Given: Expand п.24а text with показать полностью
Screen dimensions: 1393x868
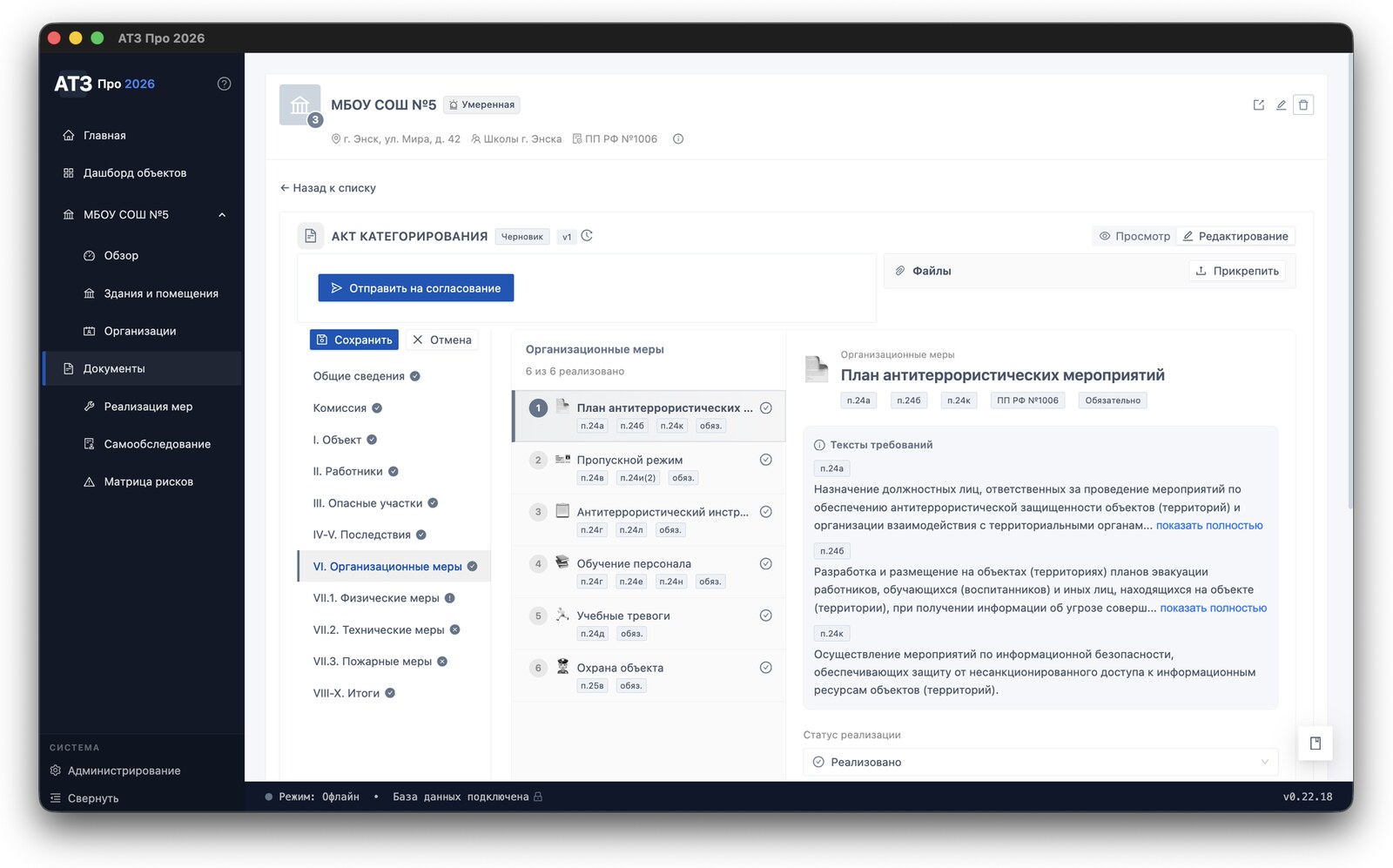Looking at the screenshot, I should (1209, 526).
